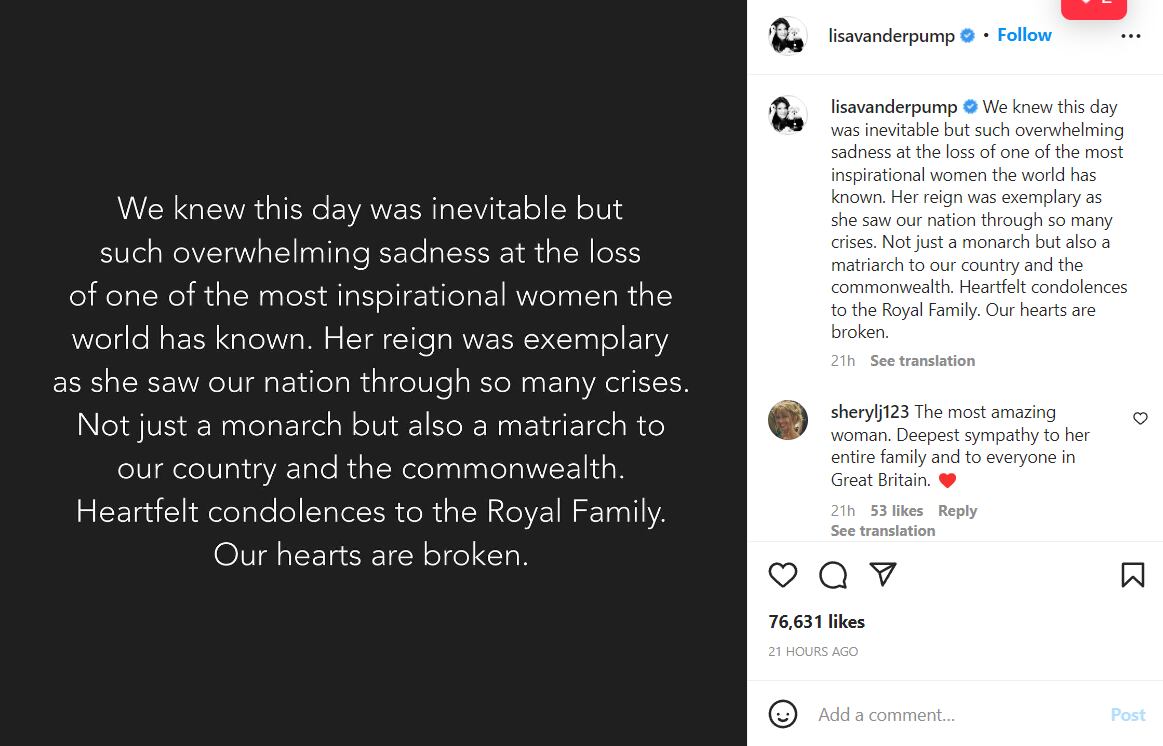Open the post permalink via 21 HOURS AGO

813,651
